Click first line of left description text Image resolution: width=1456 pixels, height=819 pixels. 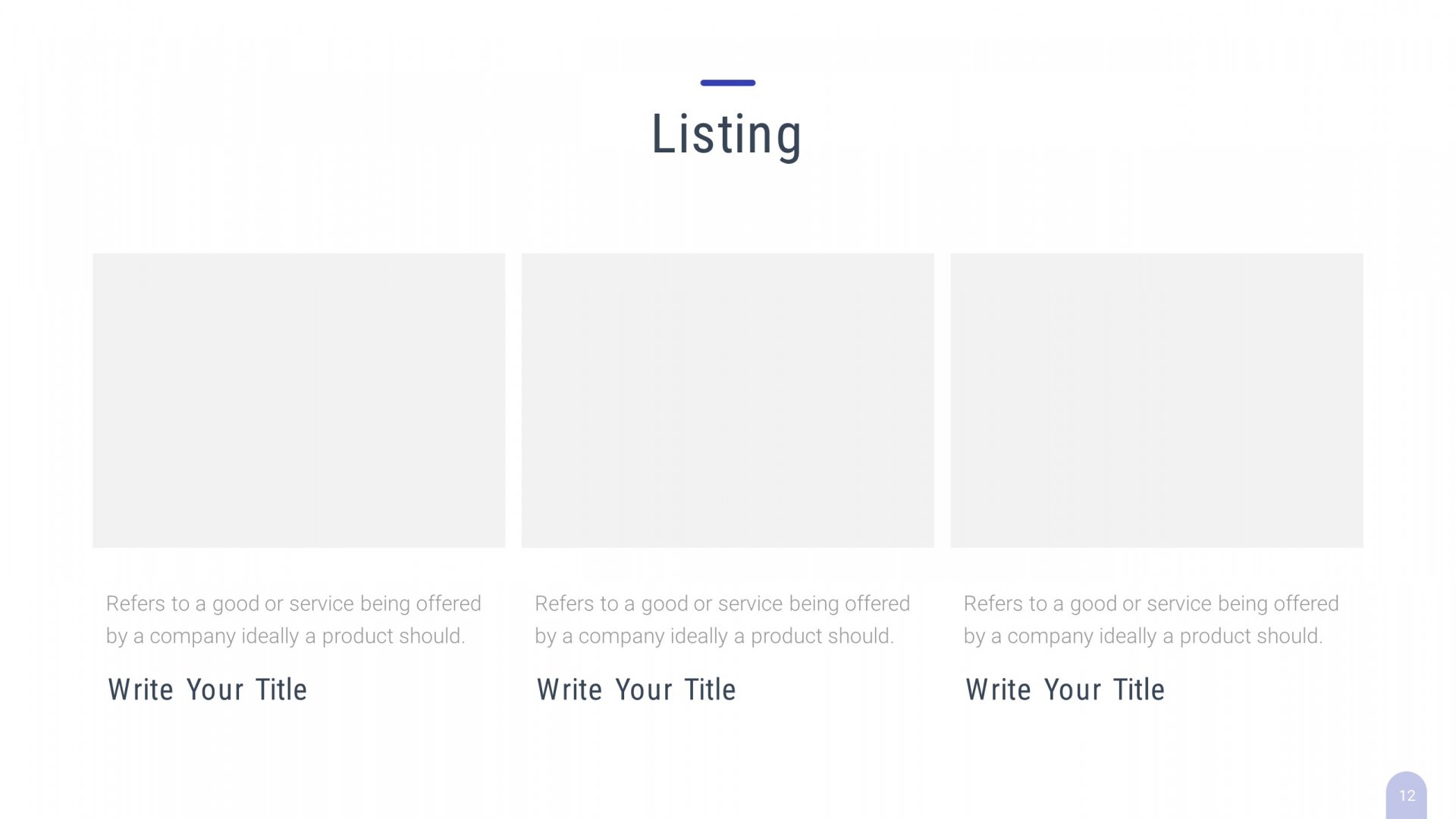coord(293,604)
